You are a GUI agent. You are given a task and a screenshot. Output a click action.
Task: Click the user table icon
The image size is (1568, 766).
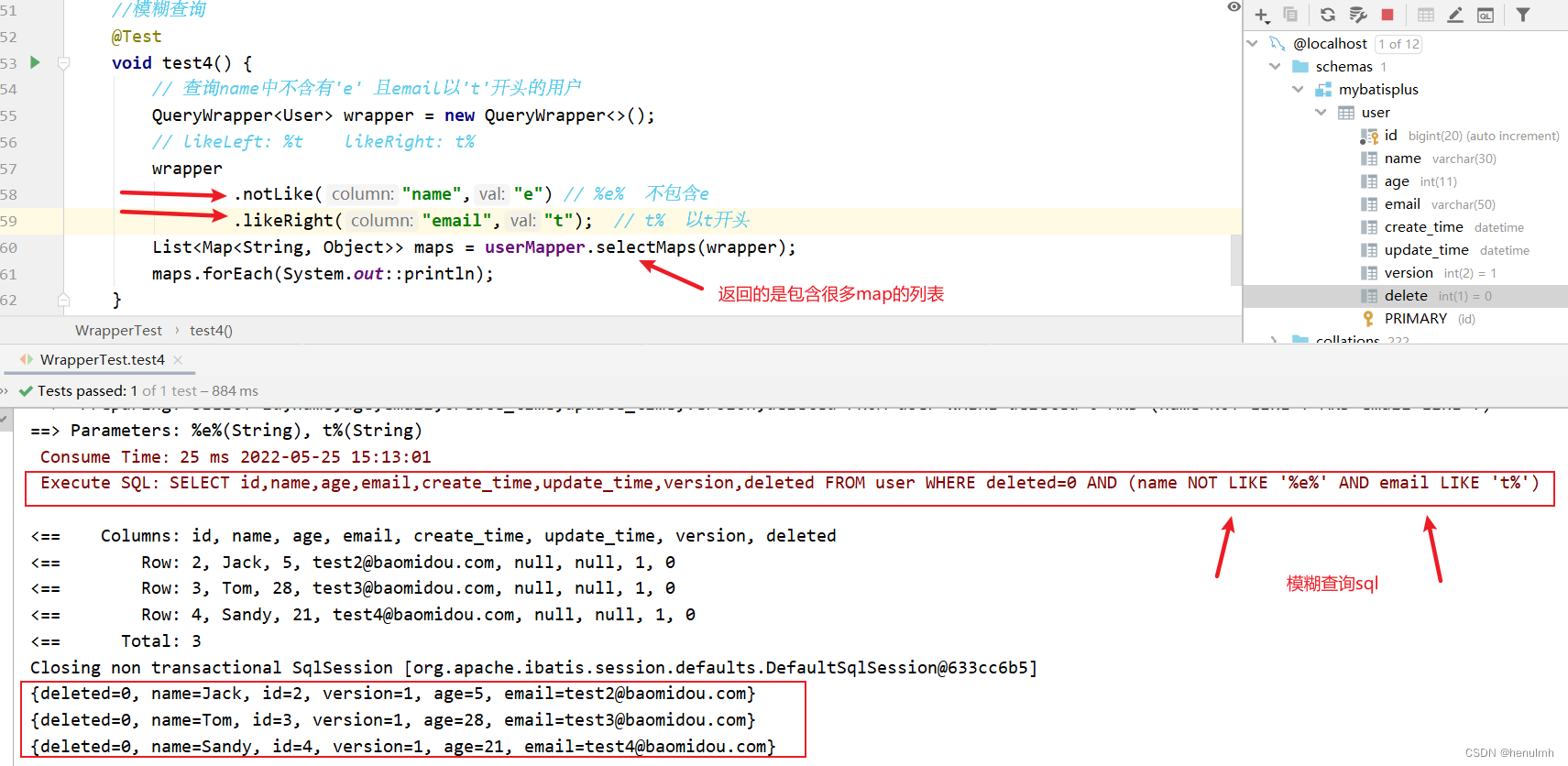1346,112
